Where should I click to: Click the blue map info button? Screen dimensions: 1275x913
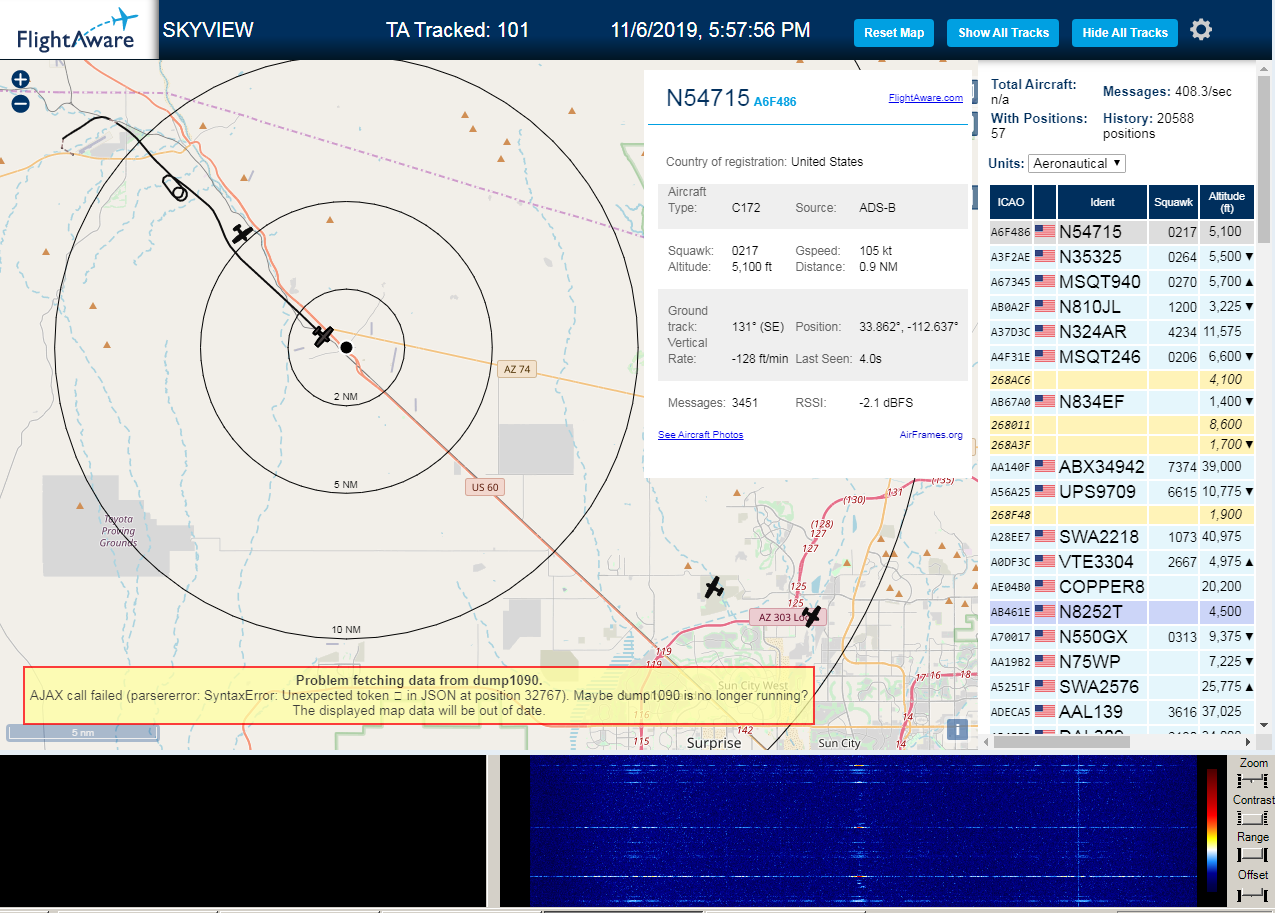click(x=957, y=729)
